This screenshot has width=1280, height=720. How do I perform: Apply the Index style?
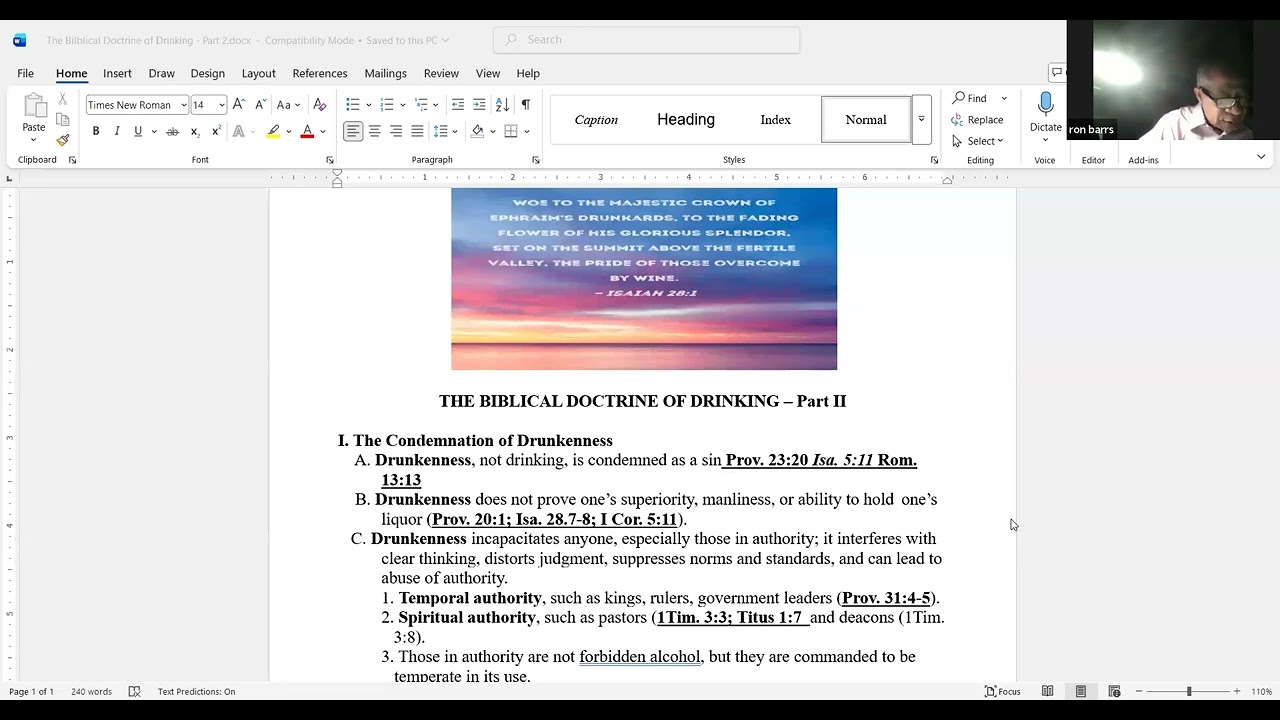pyautogui.click(x=776, y=119)
